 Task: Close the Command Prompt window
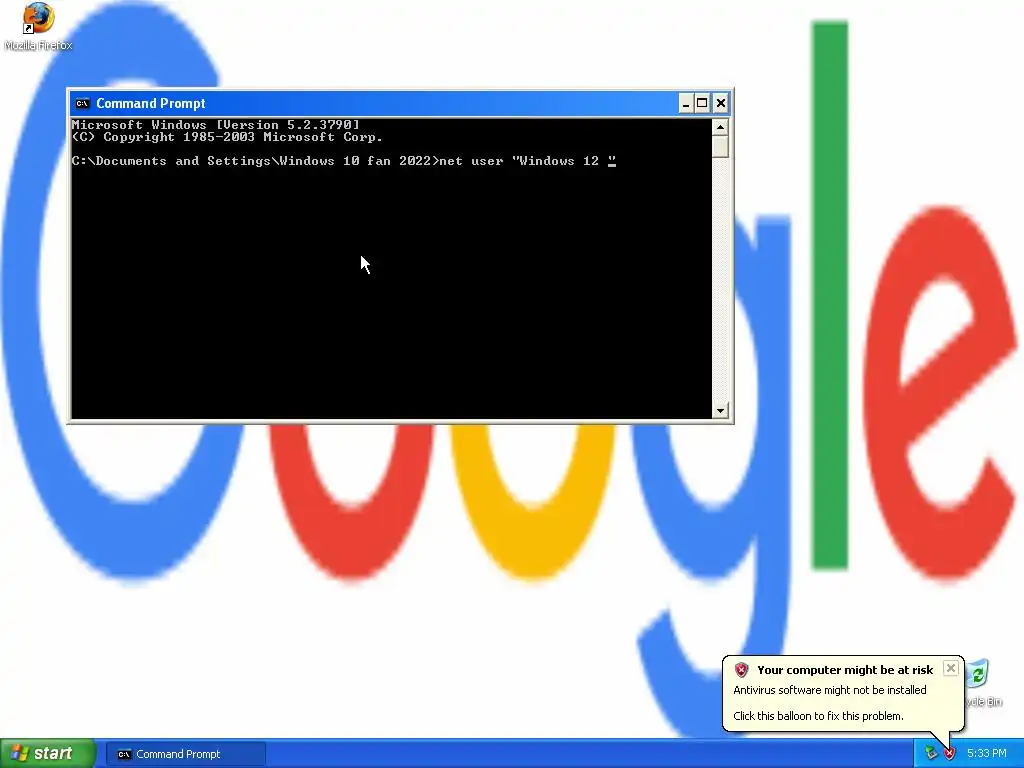tap(720, 103)
